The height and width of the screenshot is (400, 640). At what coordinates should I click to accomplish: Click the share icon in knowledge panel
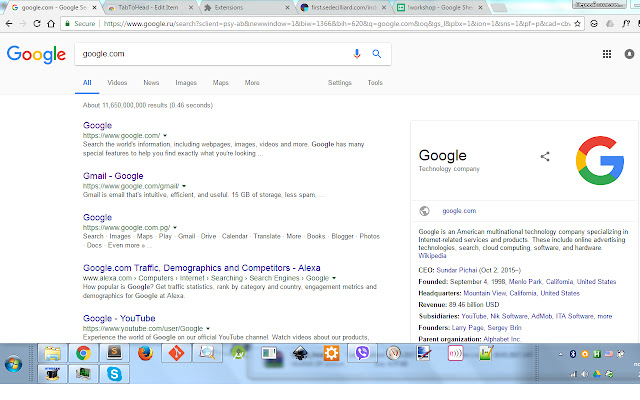pos(545,156)
